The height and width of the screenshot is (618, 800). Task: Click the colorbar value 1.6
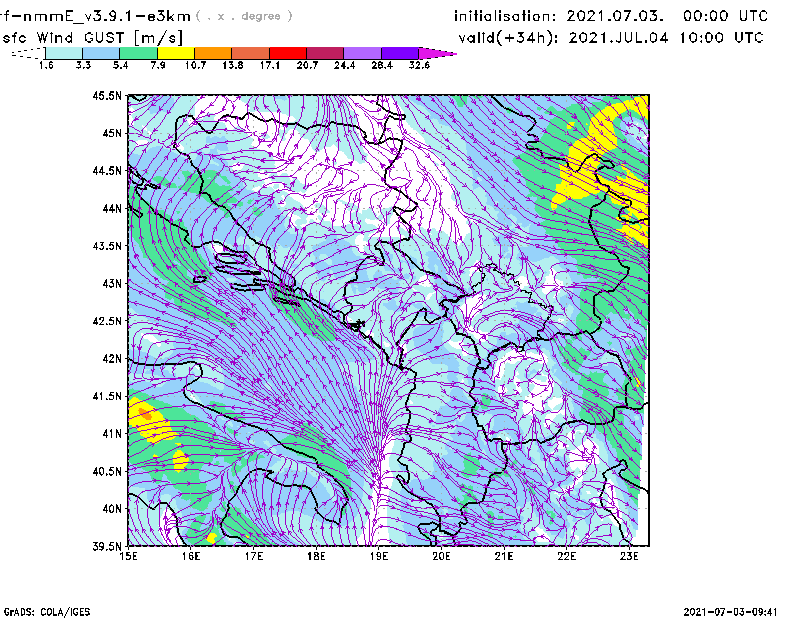coord(46,65)
